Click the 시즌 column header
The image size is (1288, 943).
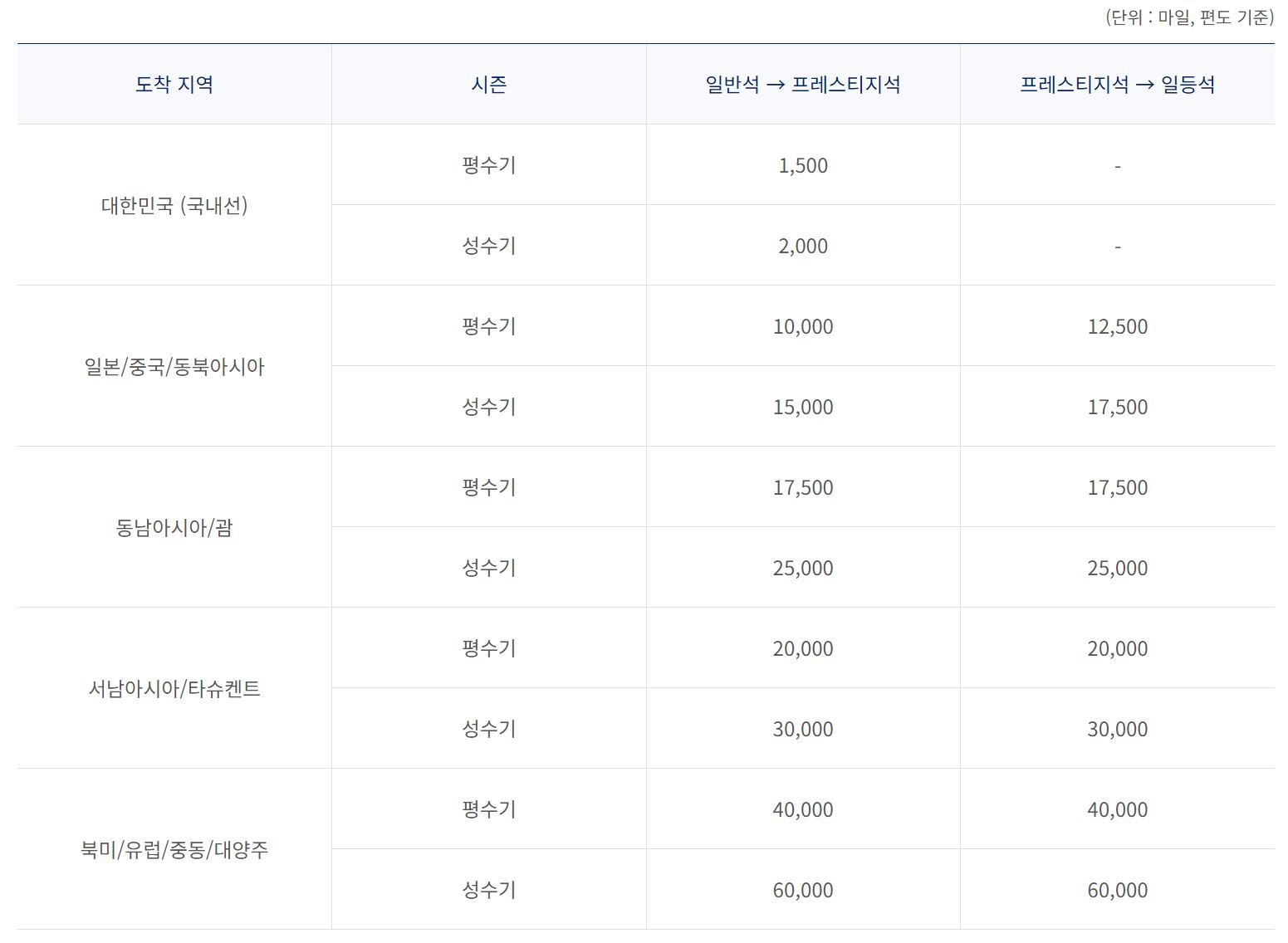pos(488,83)
